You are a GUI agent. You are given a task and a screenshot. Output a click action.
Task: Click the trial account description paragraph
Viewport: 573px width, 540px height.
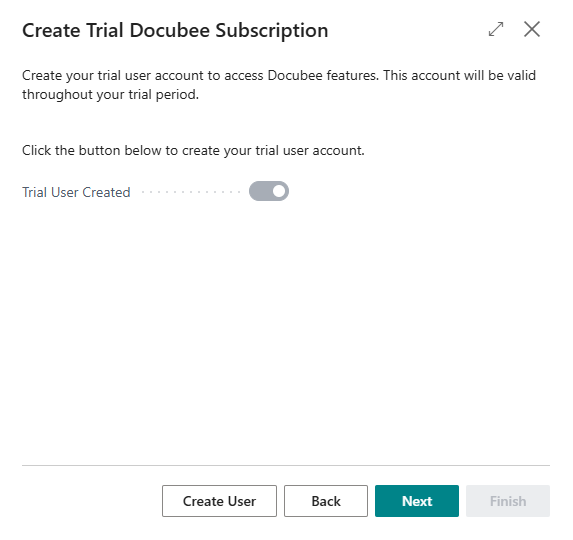tap(279, 85)
